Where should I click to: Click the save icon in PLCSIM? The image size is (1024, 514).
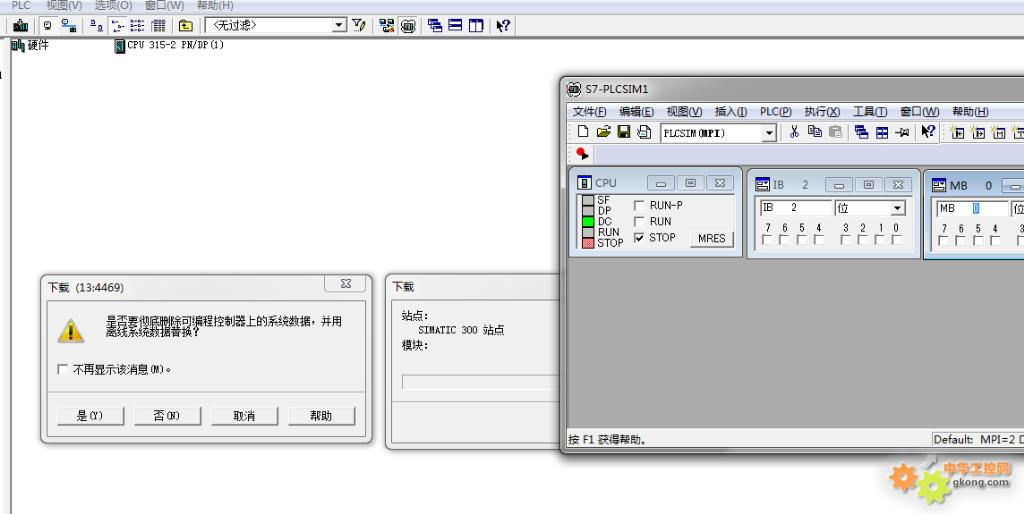point(624,132)
